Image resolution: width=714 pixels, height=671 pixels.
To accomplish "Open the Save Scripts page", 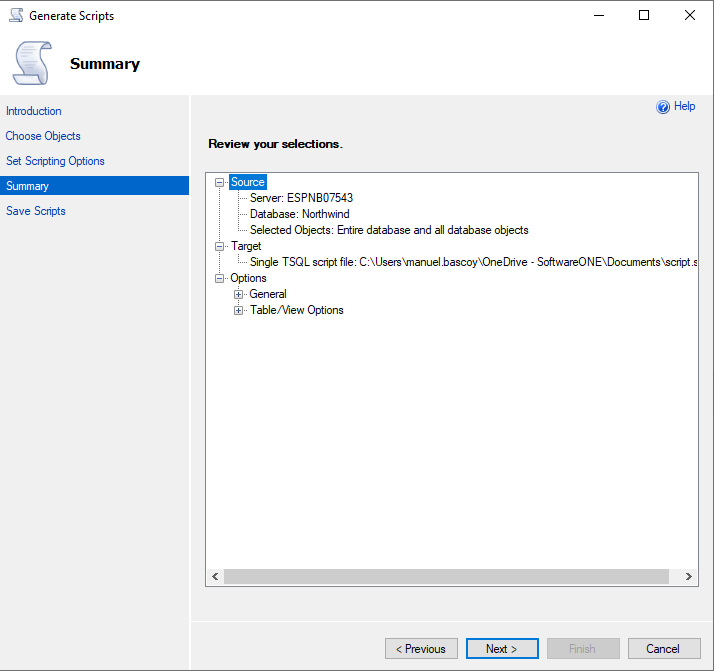I will coord(36,211).
